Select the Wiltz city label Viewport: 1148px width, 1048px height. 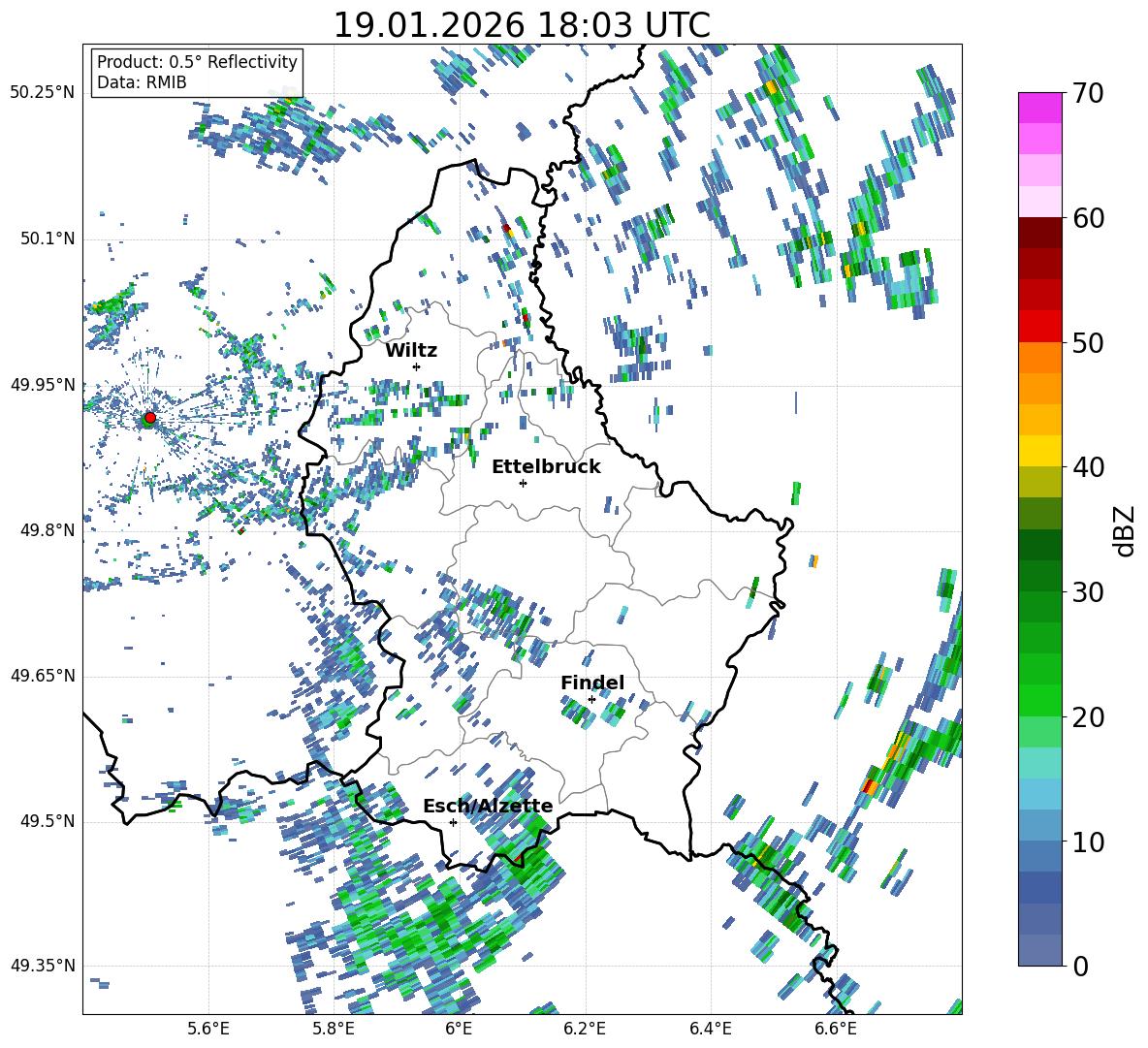(x=411, y=351)
